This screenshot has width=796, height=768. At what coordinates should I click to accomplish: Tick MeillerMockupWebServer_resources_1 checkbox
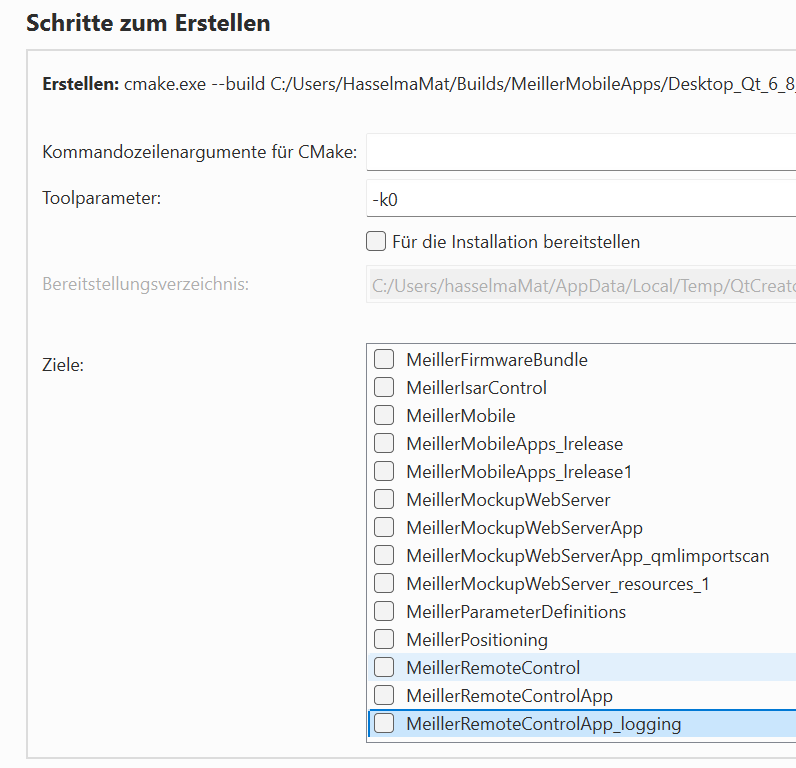384,583
